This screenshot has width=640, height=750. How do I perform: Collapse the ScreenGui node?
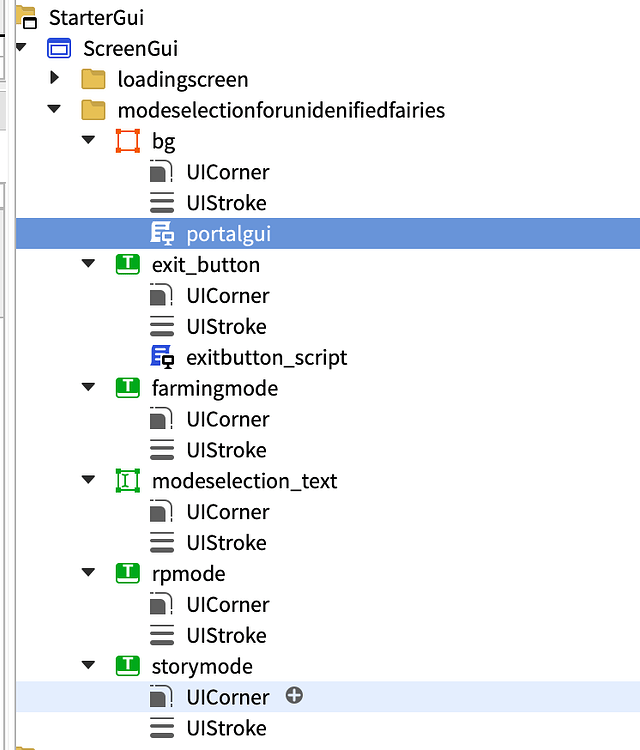[21, 47]
